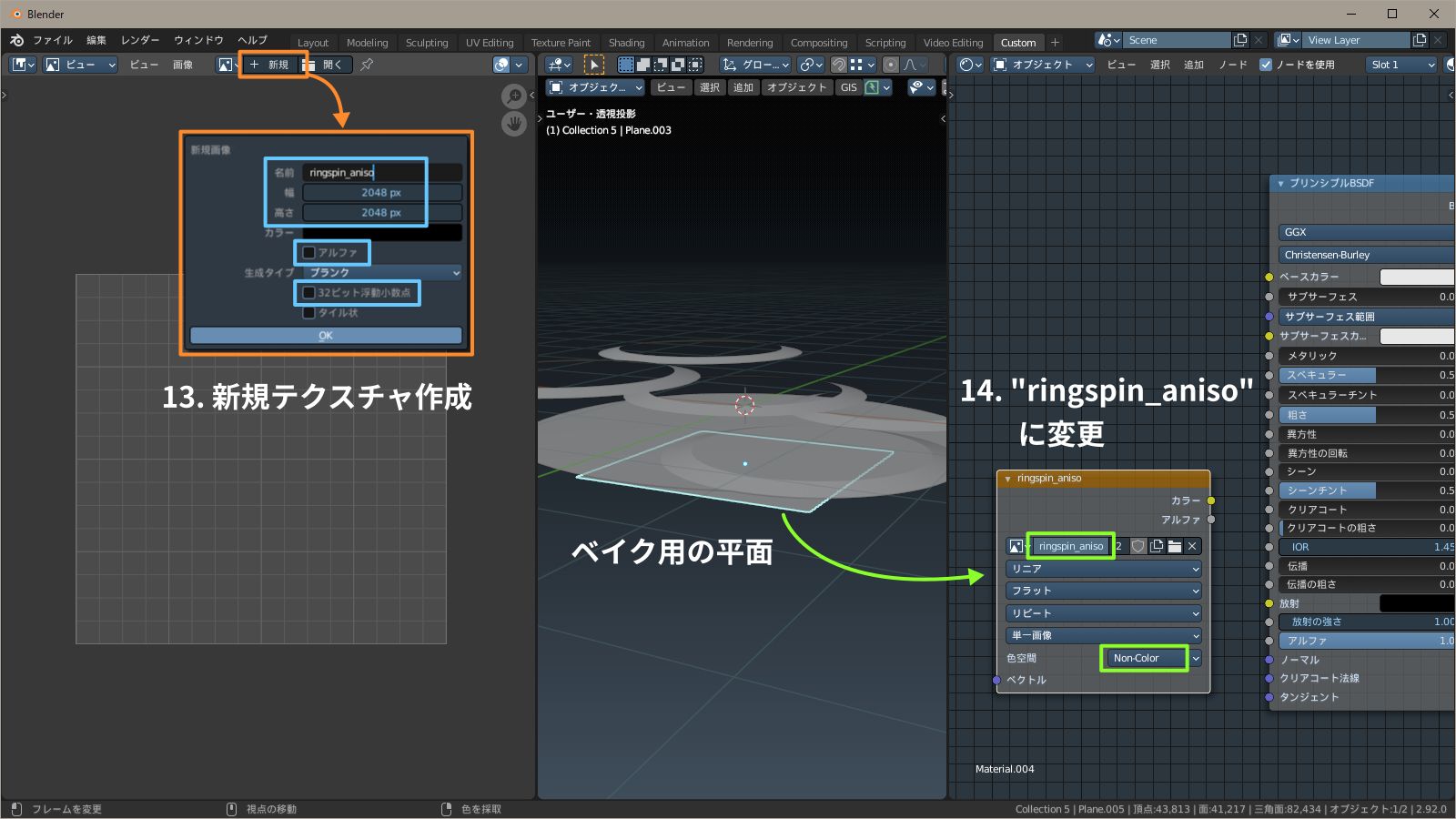Switch to the Shading workspace tab
The image size is (1456, 819).
[x=627, y=42]
